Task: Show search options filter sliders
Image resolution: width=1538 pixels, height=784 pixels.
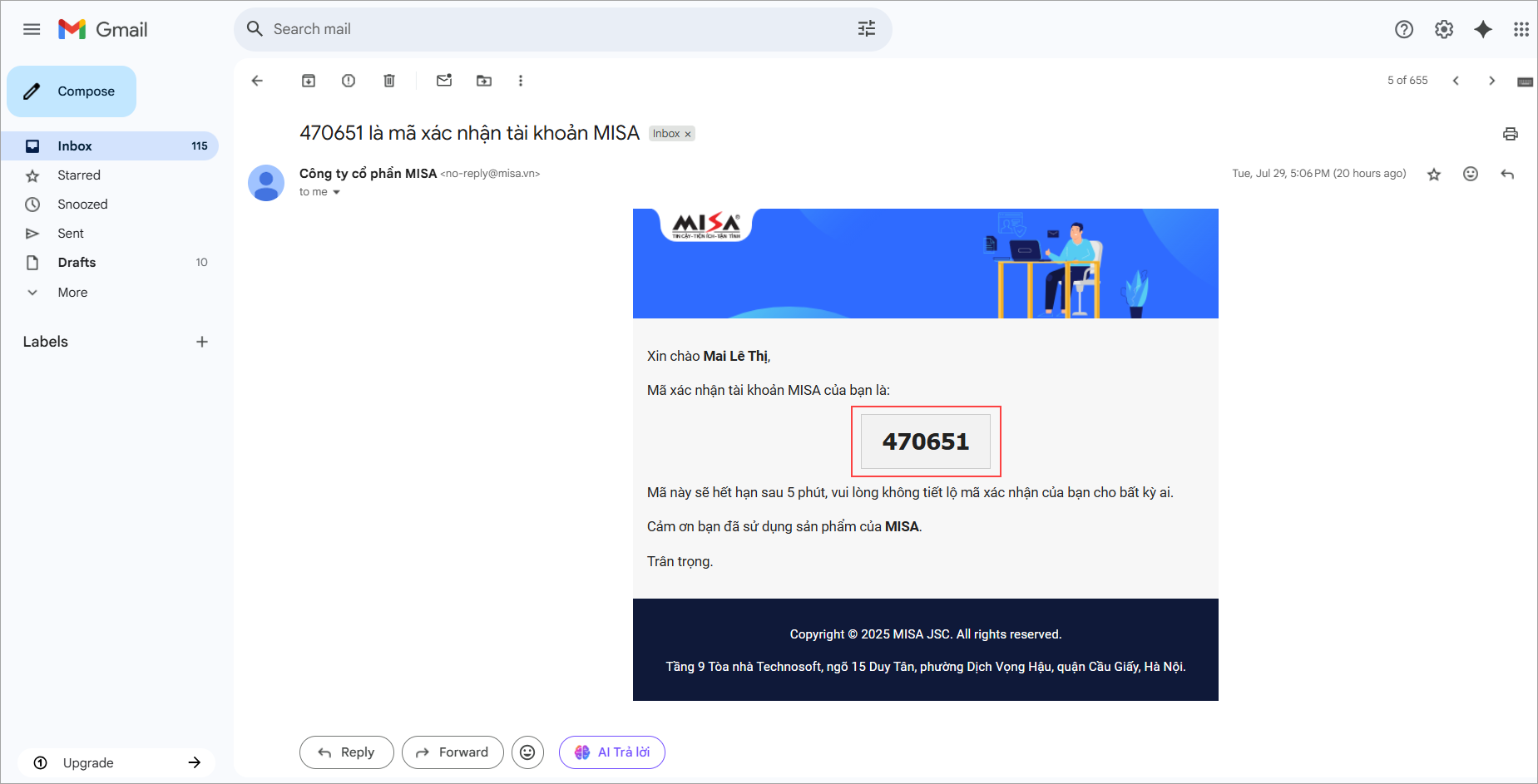Action: point(866,29)
